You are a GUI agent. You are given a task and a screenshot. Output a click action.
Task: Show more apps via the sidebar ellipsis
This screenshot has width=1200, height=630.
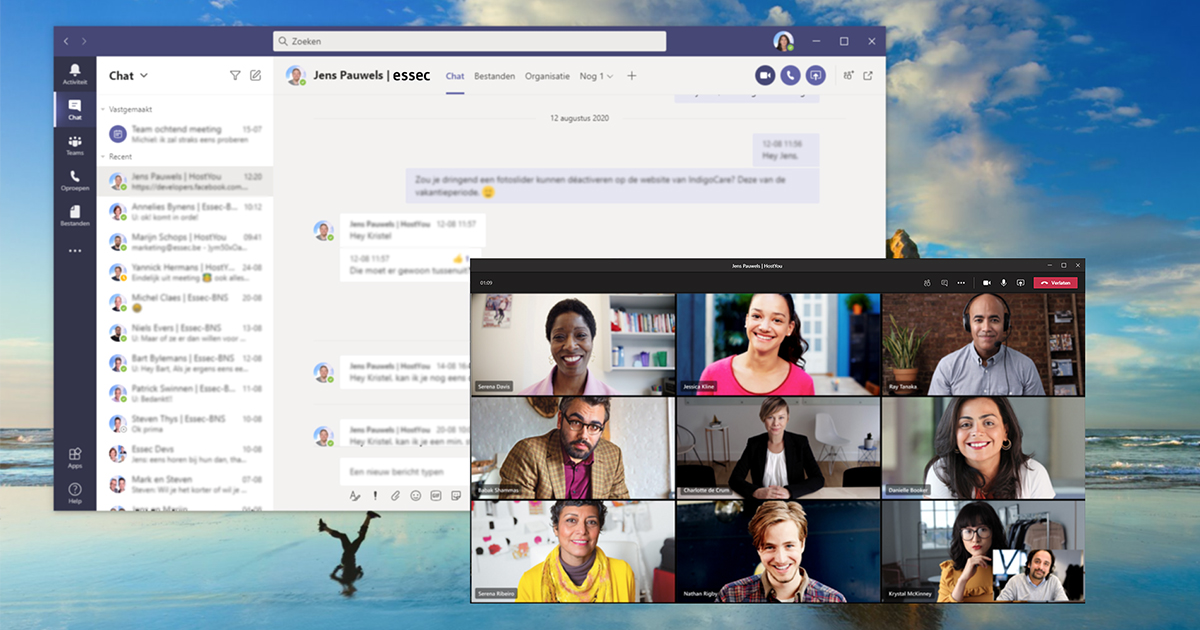pyautogui.click(x=75, y=251)
